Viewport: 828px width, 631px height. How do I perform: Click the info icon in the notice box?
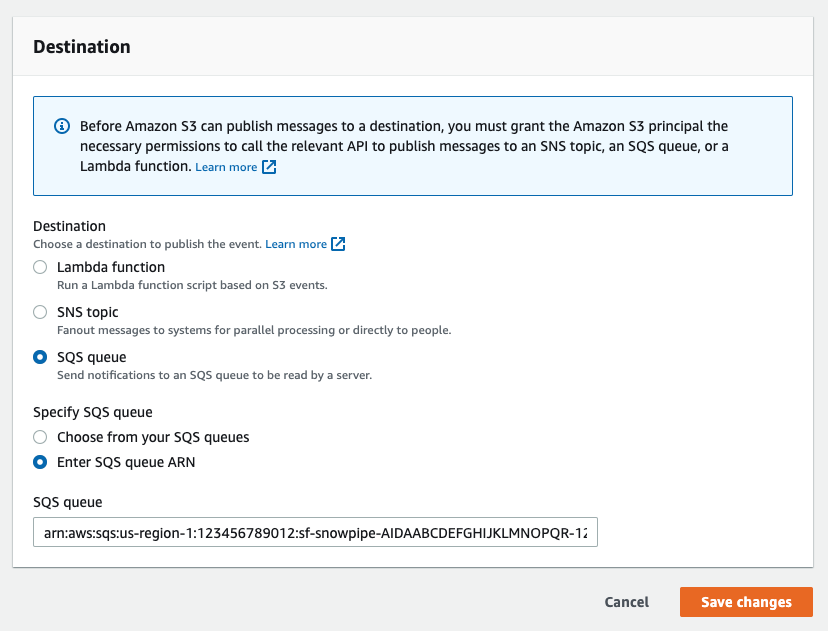(62, 127)
